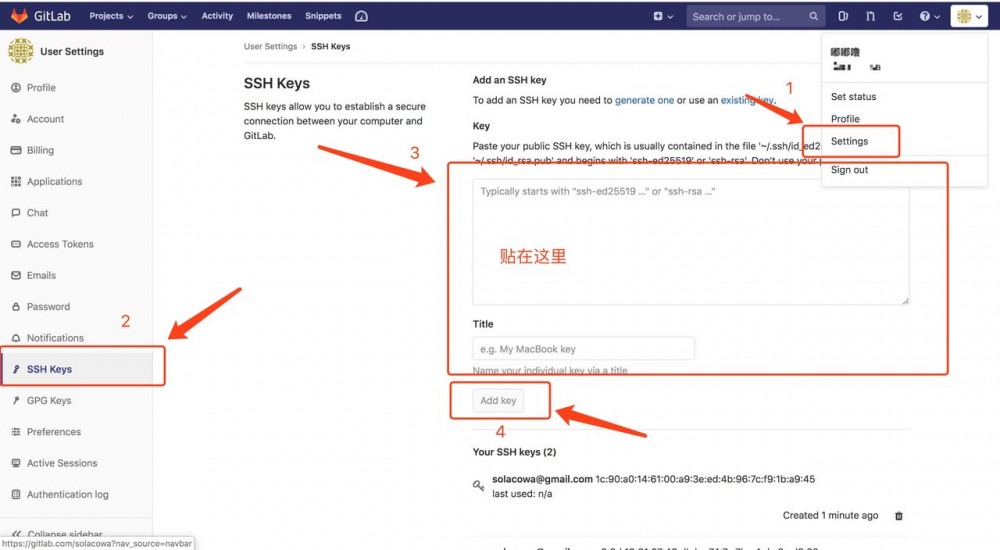The width and height of the screenshot is (1000, 550).
Task: Open Chat settings page
Action: point(37,212)
